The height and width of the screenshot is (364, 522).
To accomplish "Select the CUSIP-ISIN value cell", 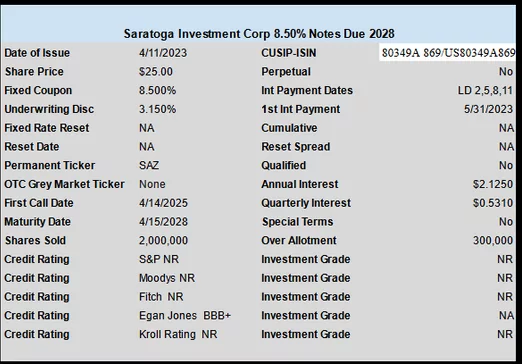I will point(447,53).
